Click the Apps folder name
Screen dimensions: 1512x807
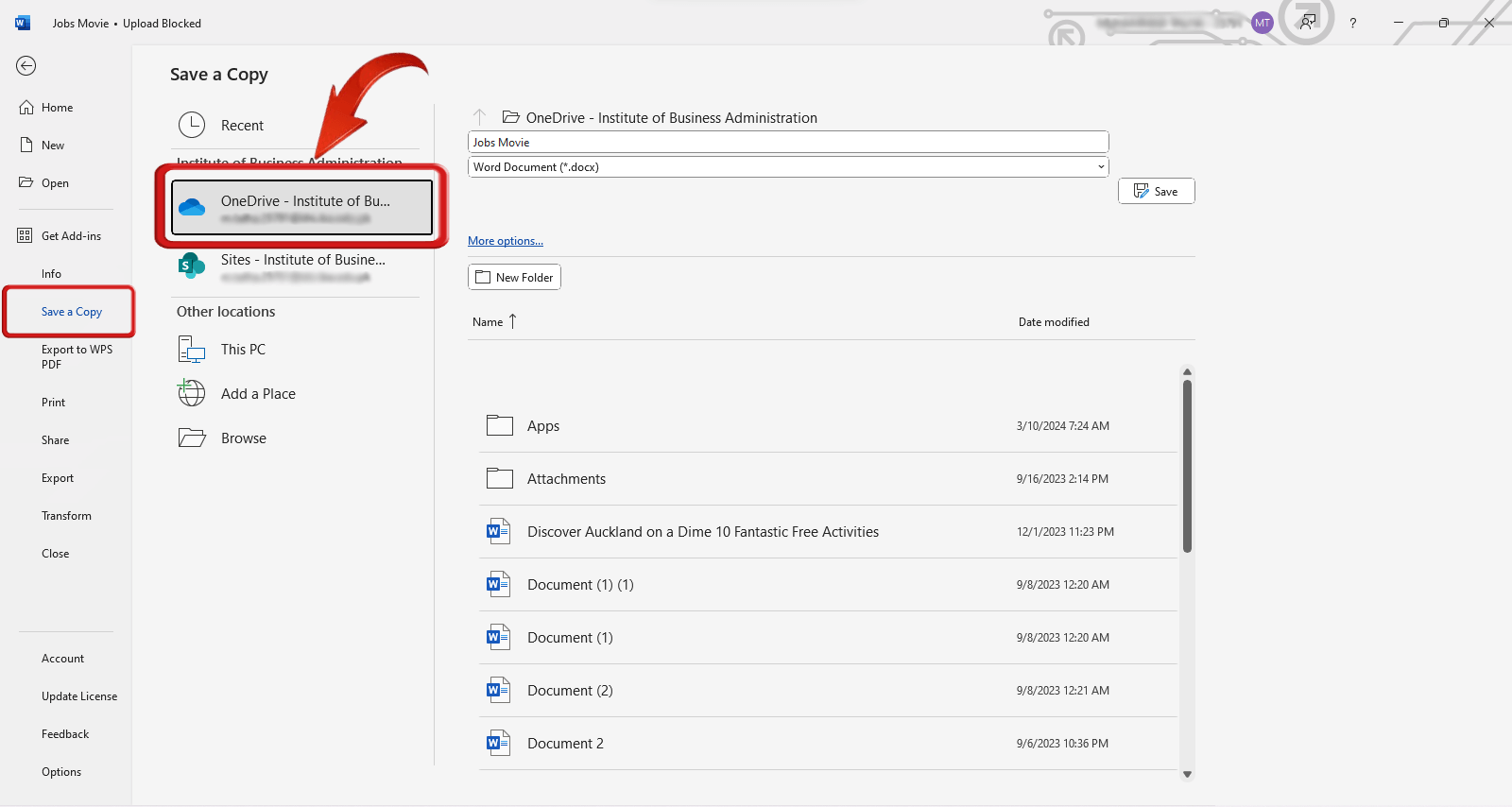[543, 426]
